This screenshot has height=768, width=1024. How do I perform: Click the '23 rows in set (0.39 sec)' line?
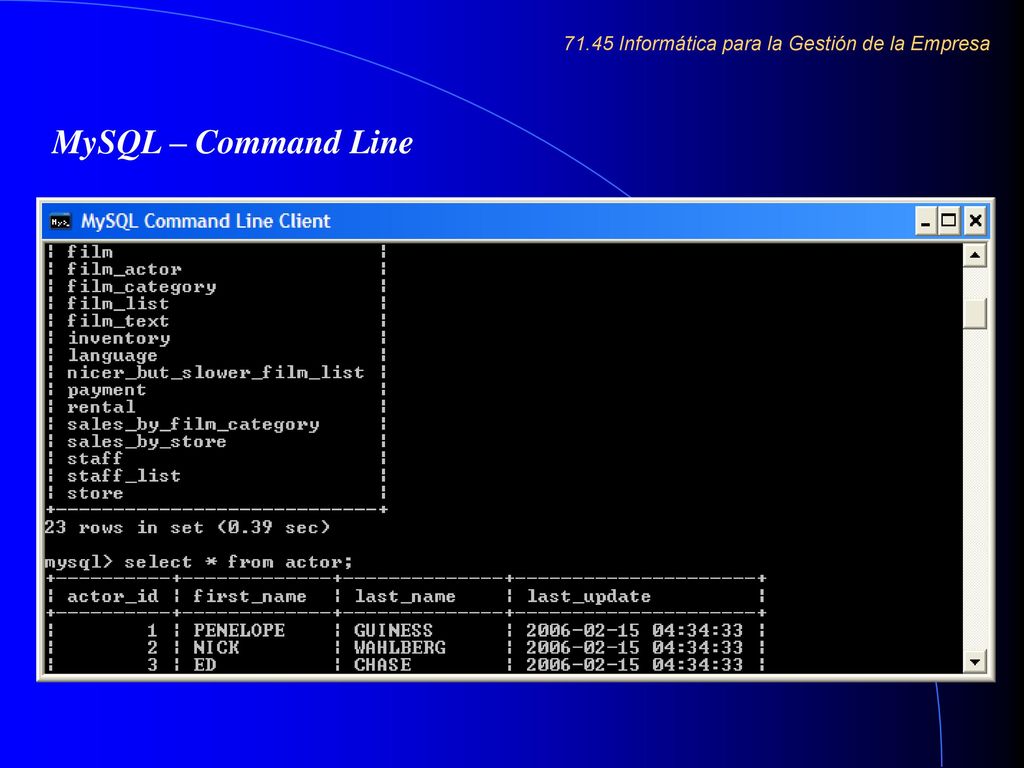pos(187,527)
